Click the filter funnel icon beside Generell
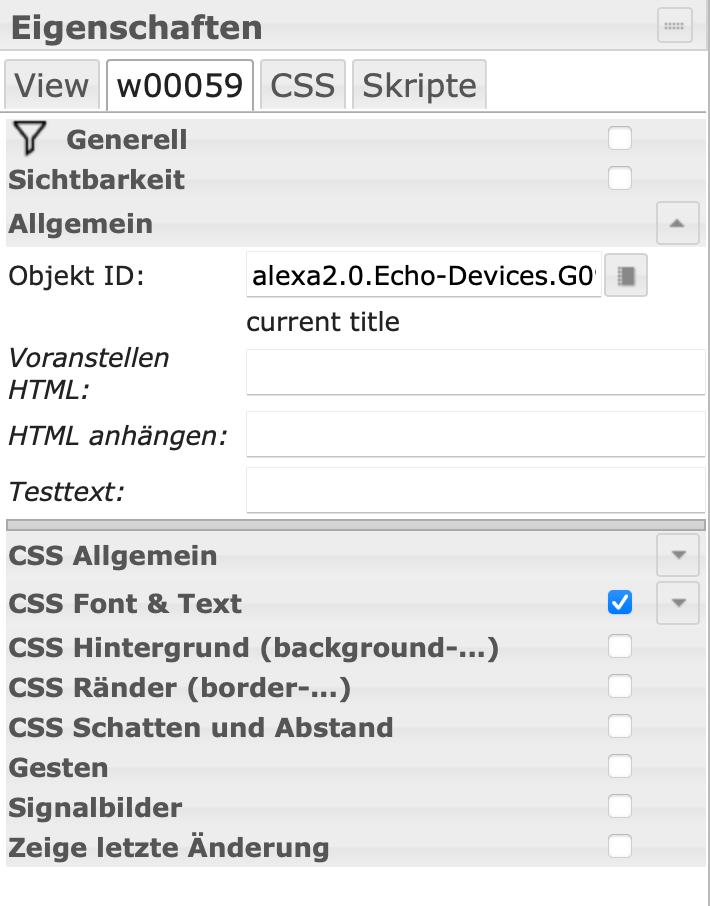The width and height of the screenshot is (710, 906). (x=29, y=139)
